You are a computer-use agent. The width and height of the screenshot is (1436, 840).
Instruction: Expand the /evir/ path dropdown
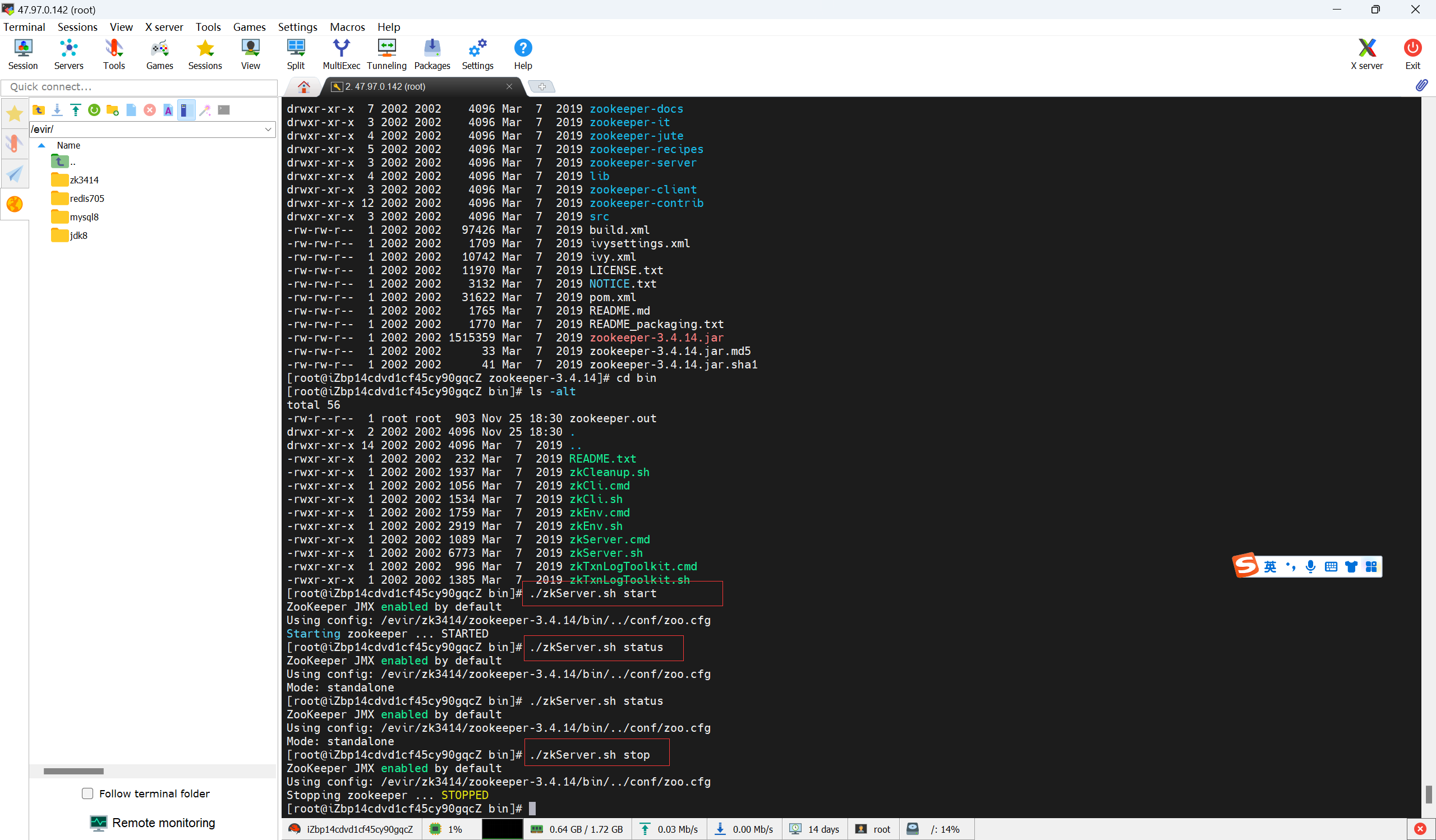(268, 130)
